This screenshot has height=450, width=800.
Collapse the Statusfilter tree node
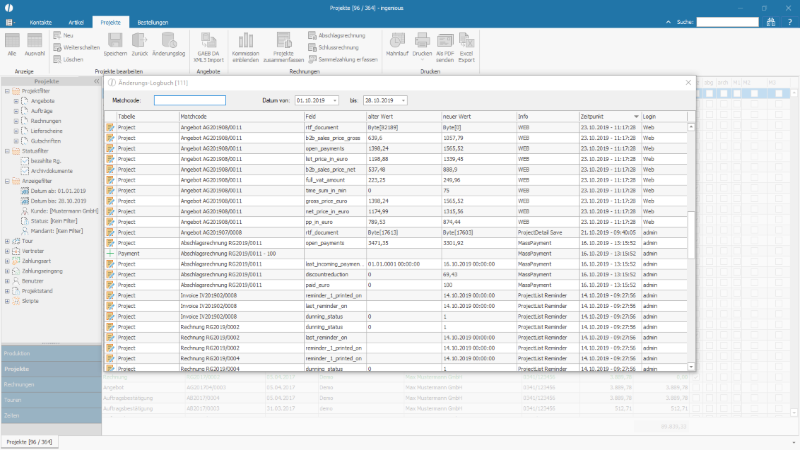click(x=7, y=151)
